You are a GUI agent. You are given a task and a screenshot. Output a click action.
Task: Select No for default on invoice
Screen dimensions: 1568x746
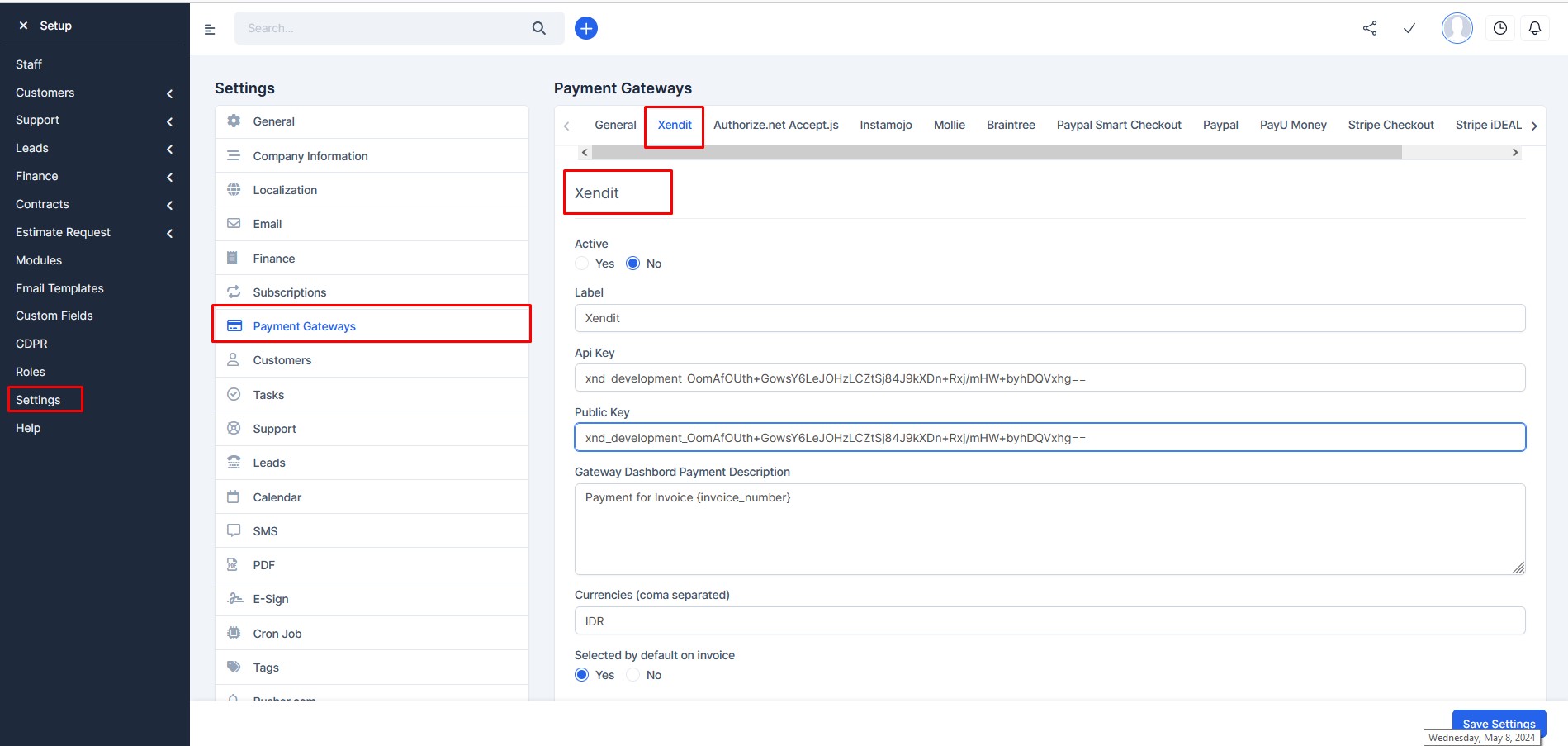coord(633,674)
